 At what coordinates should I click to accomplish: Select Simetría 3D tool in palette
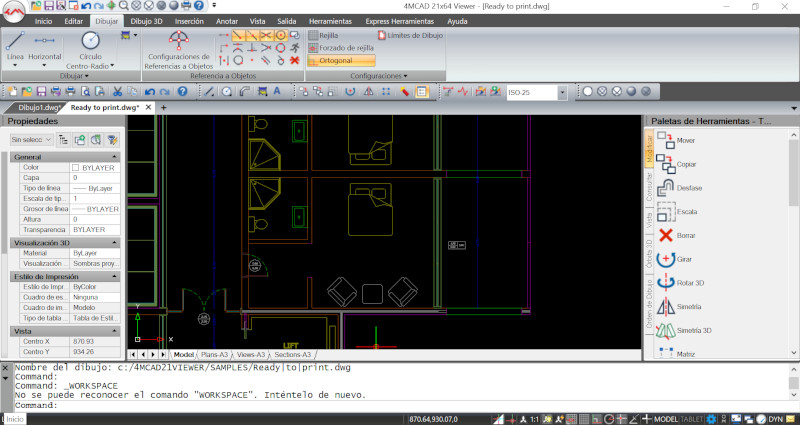684,330
